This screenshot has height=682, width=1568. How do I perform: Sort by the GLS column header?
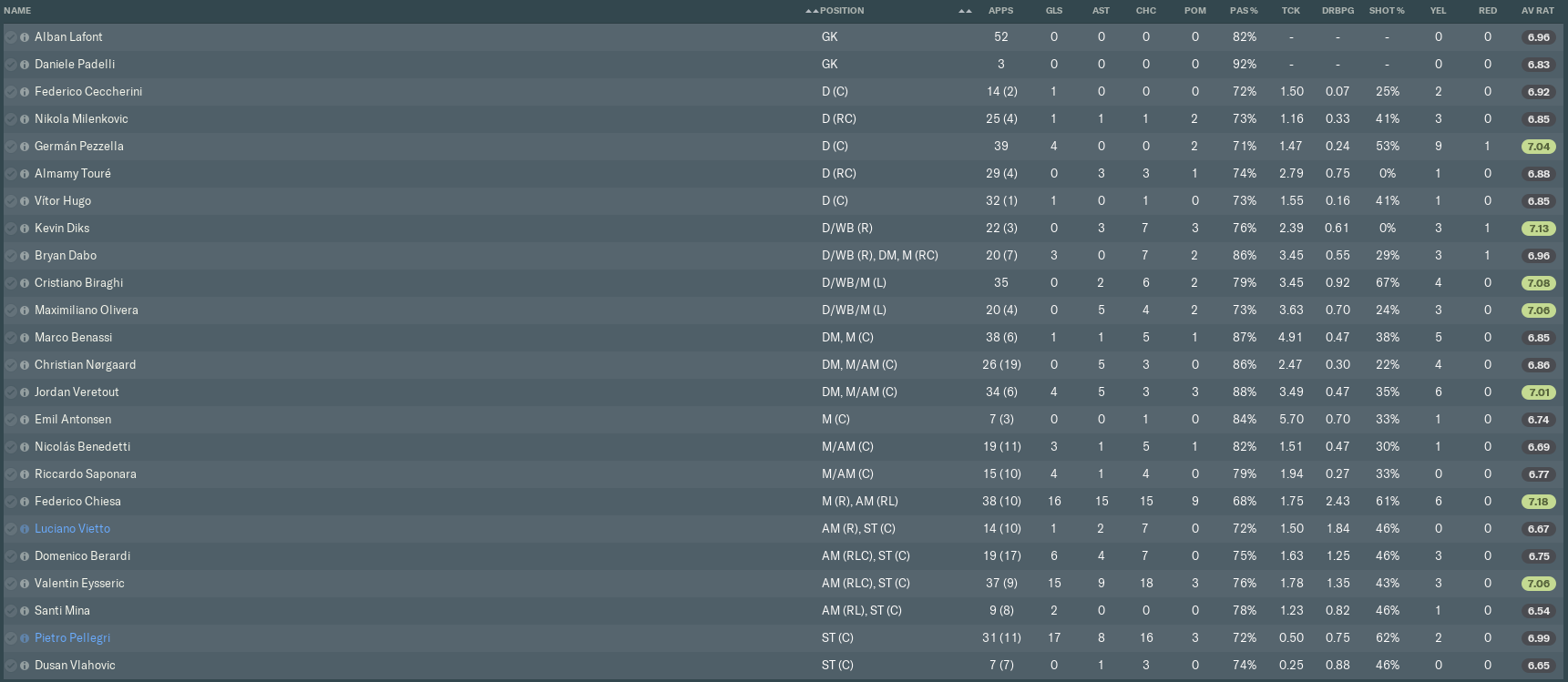pyautogui.click(x=1053, y=11)
